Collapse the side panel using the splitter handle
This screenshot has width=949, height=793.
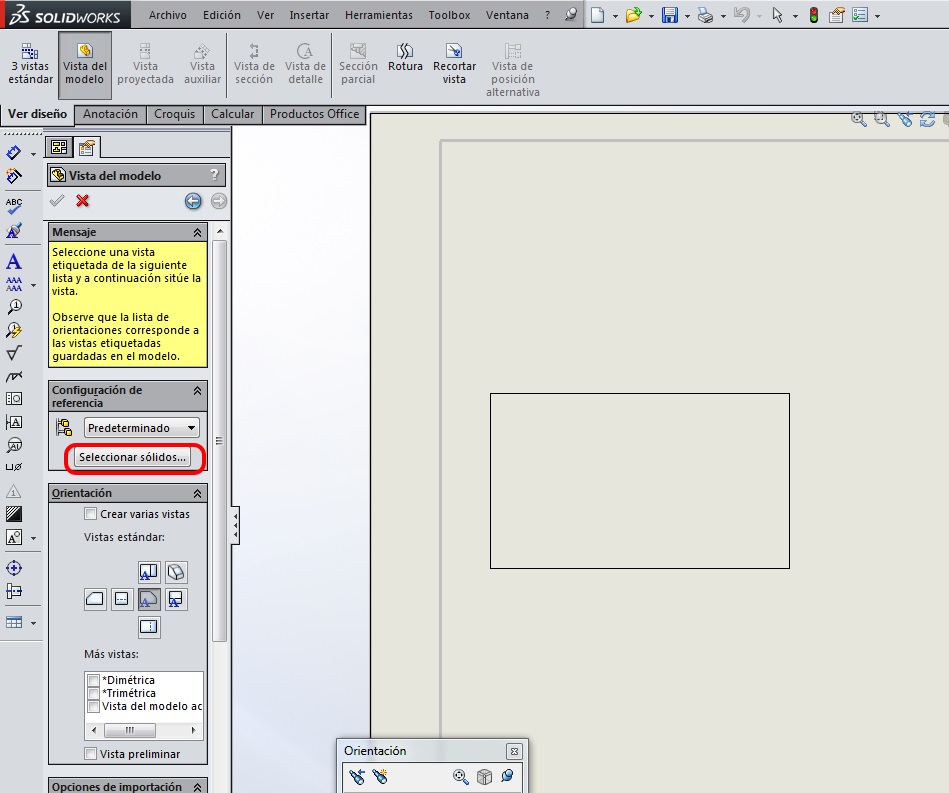[235, 525]
